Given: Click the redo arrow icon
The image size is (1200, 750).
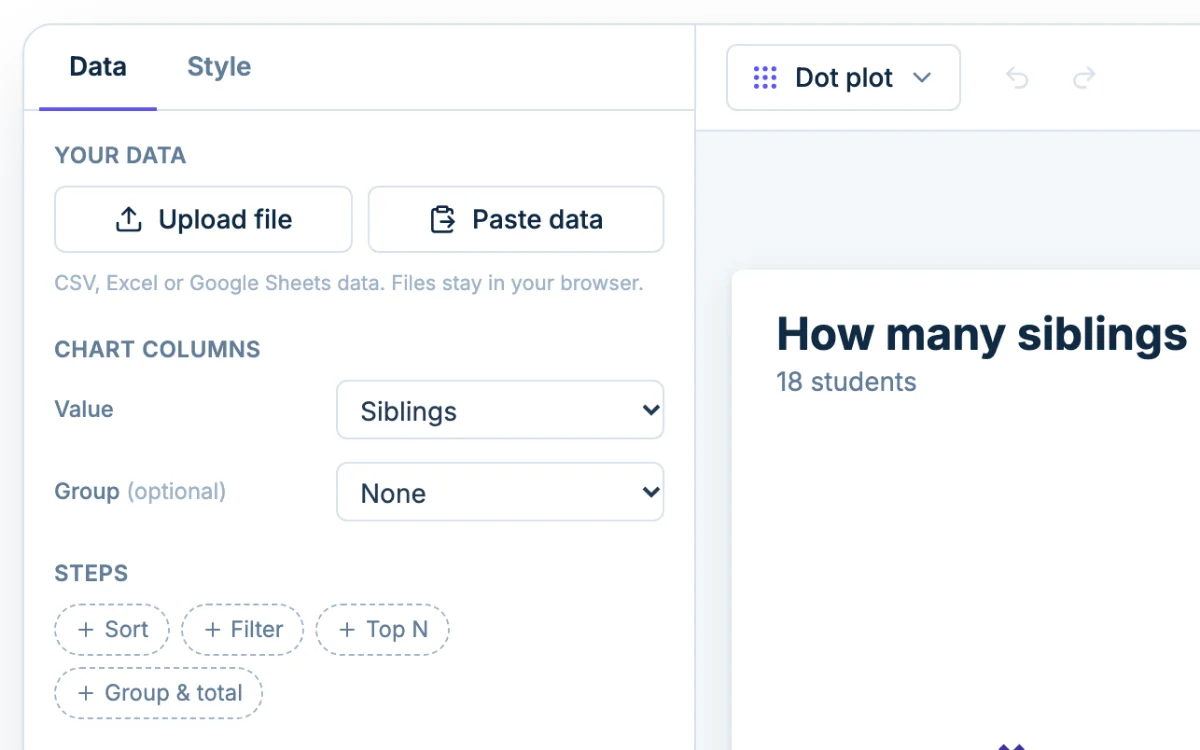Looking at the screenshot, I should (1084, 78).
